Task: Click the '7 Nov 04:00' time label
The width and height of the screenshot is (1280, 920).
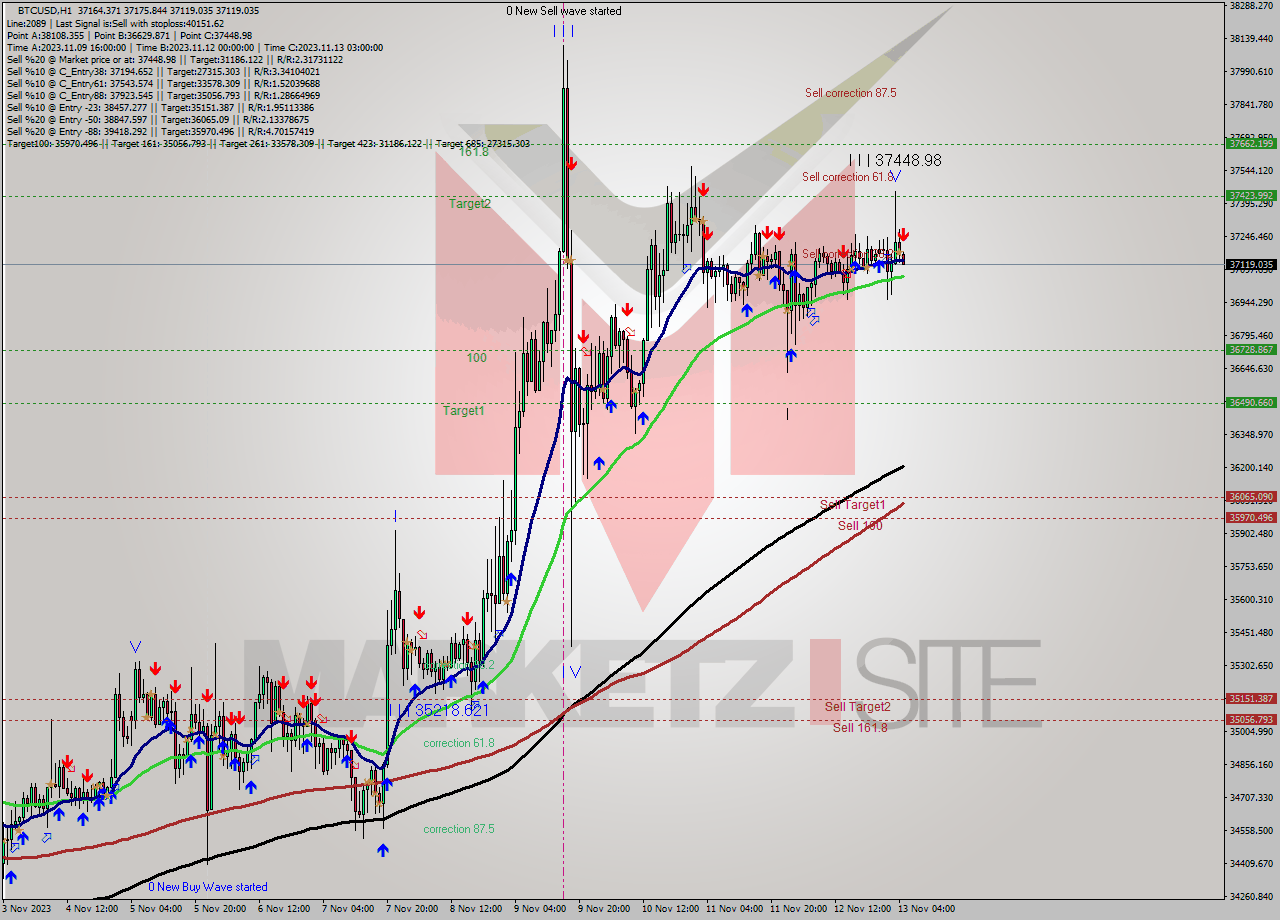Action: 346,909
